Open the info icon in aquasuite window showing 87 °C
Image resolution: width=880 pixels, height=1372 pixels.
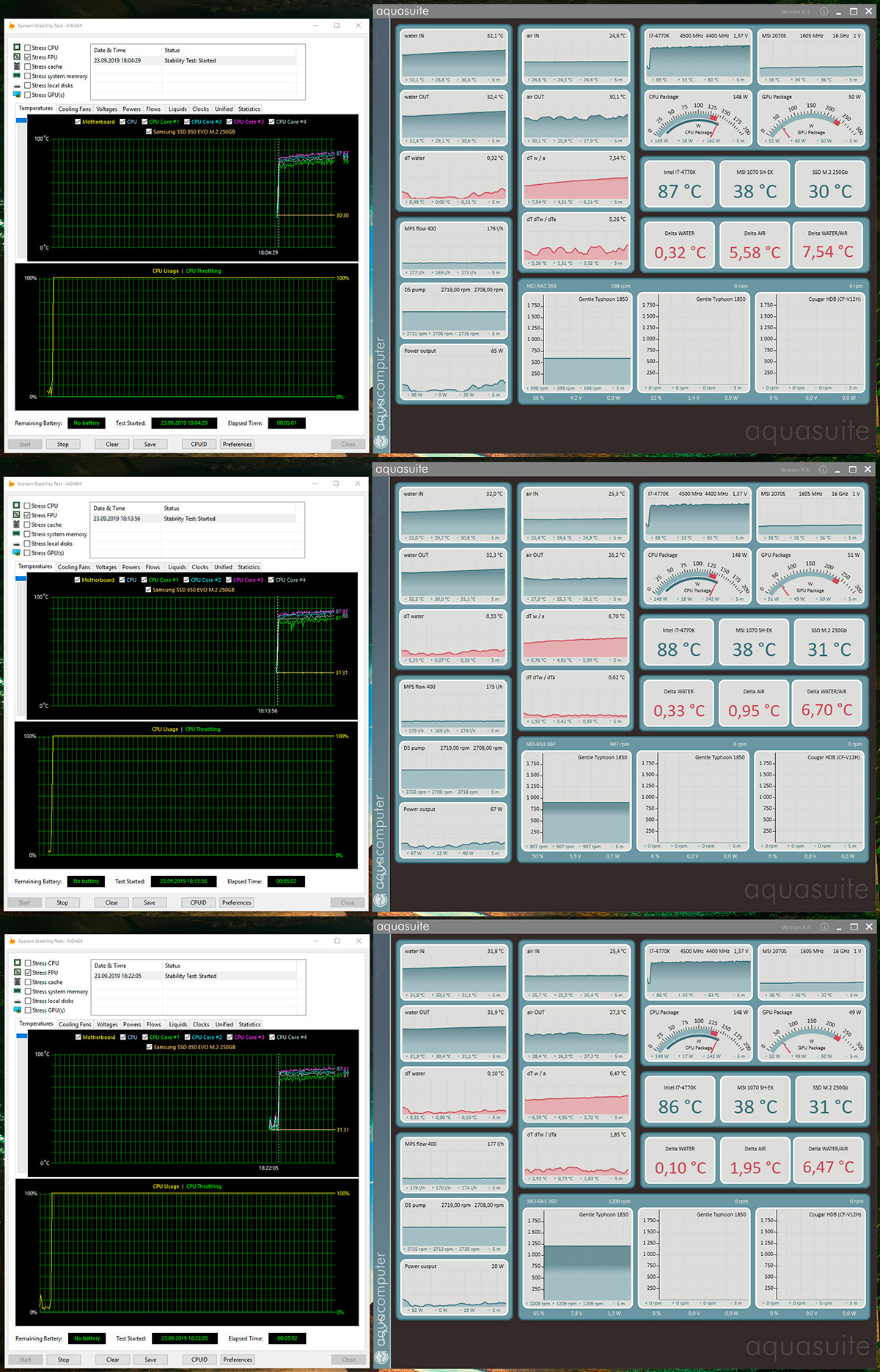point(824,12)
